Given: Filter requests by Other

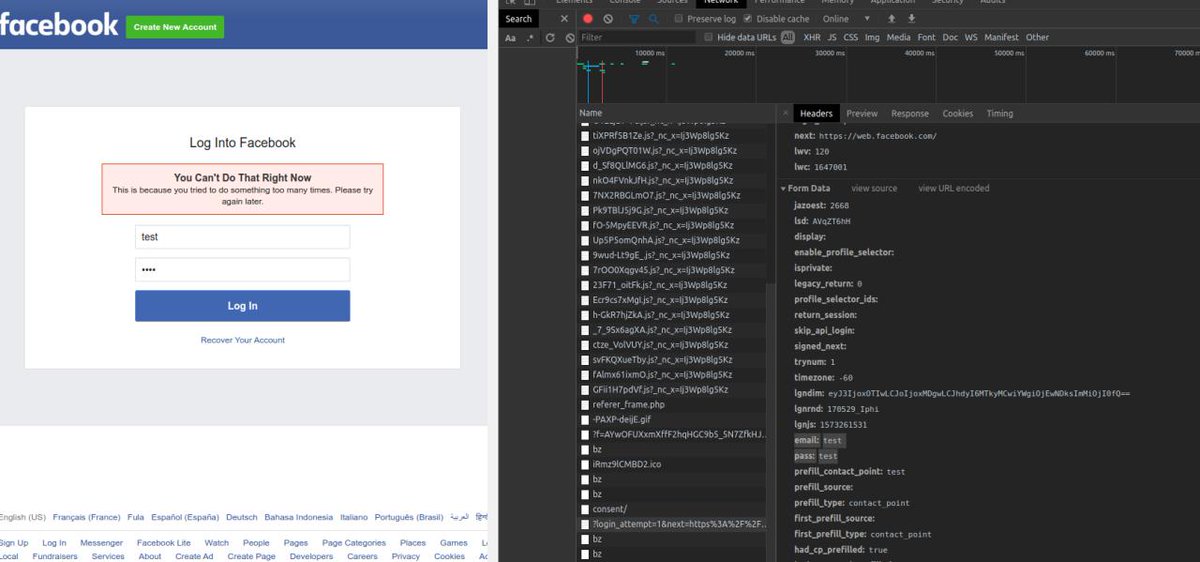Looking at the screenshot, I should [1038, 38].
